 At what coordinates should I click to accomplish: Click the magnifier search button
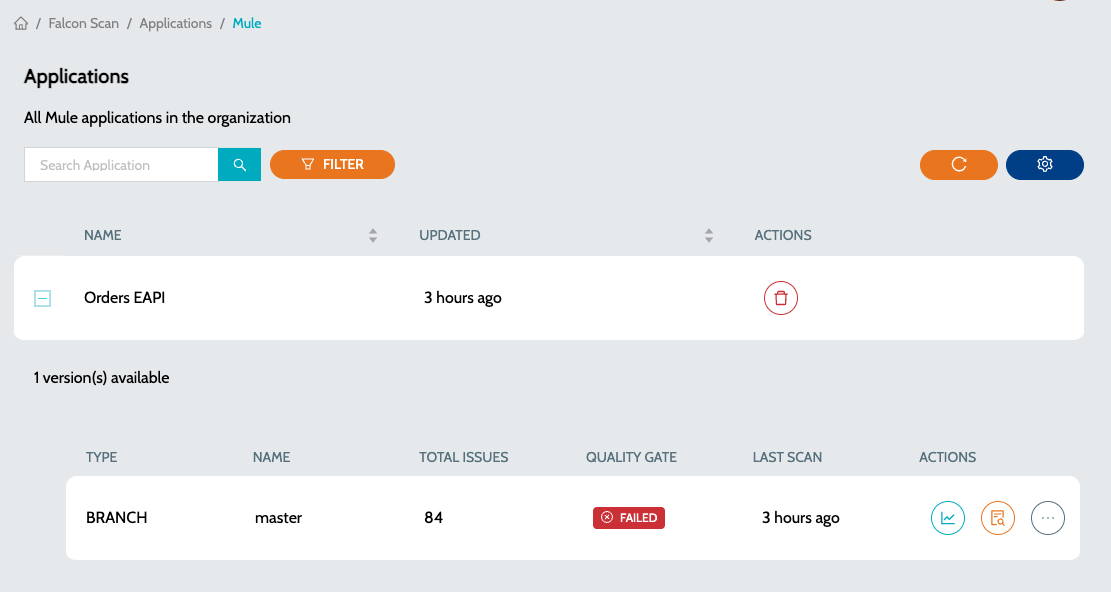coord(239,164)
